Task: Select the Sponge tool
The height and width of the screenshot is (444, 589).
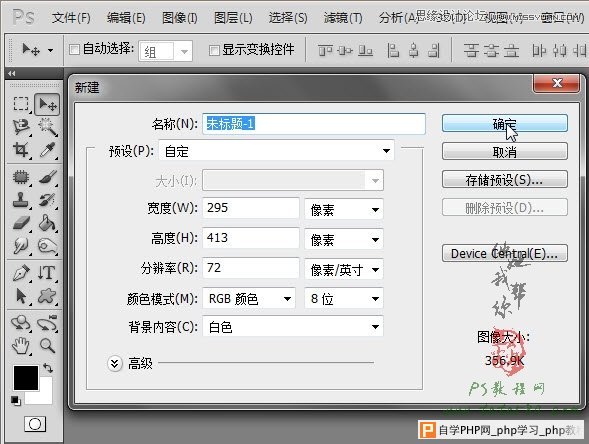Action: [47, 246]
